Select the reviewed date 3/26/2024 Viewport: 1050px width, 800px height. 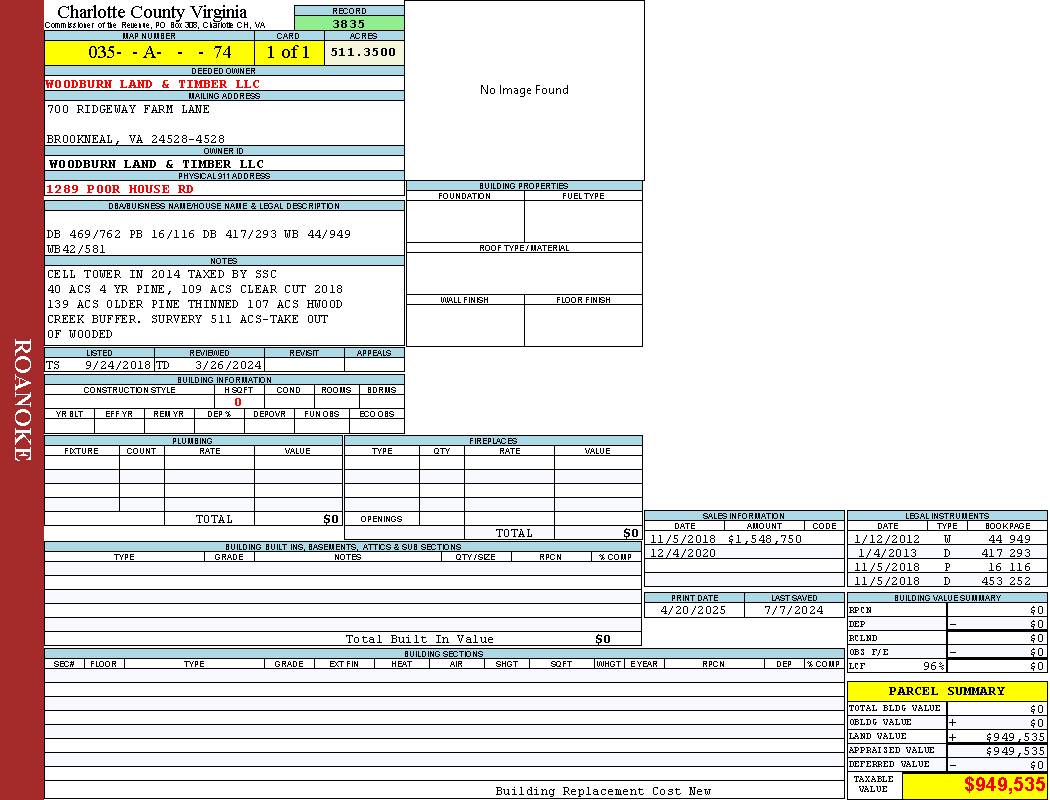point(228,365)
